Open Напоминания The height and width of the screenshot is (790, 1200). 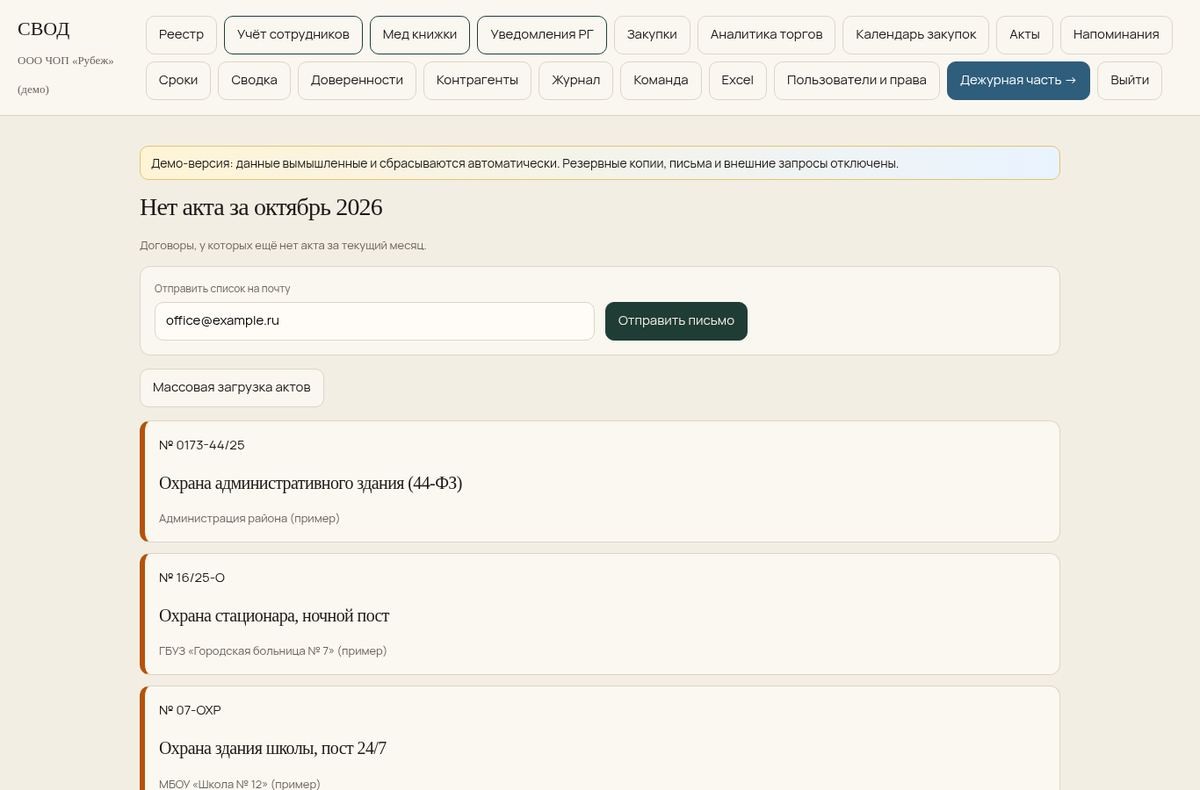click(x=1116, y=35)
